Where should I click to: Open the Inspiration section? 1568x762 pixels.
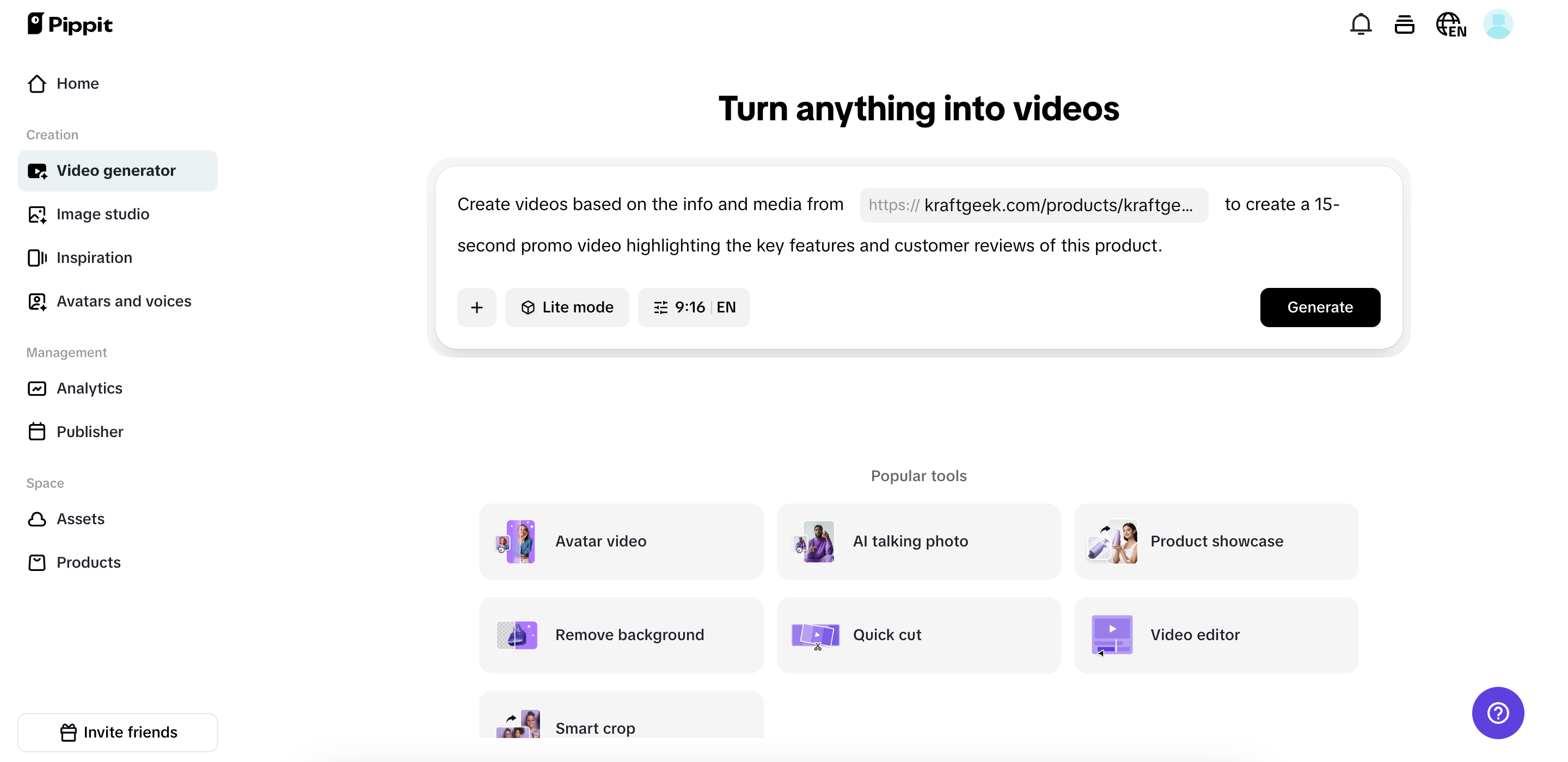point(94,257)
